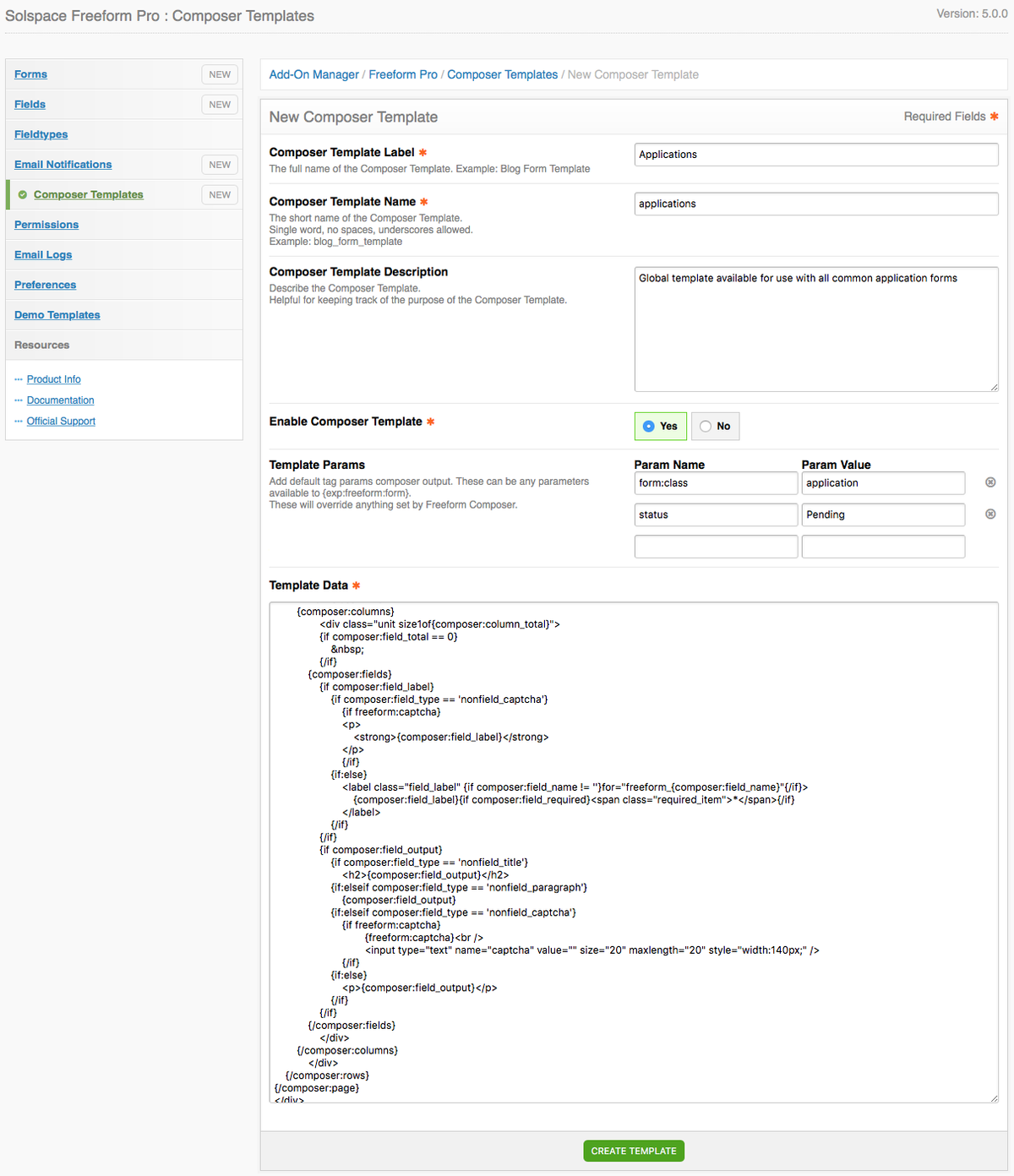Open Preferences in the sidebar
Screen dimensions: 1014x1176
coord(45,285)
